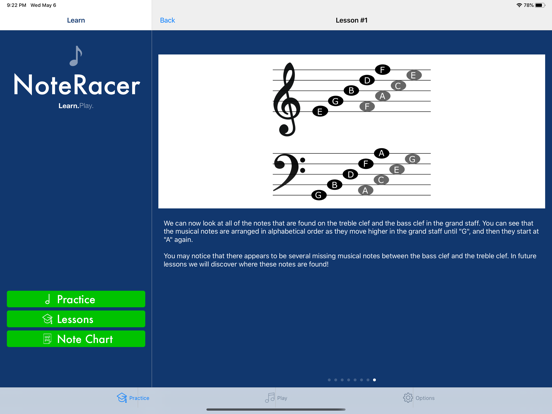Open the Lessons green button
The height and width of the screenshot is (414, 552).
pos(76,319)
